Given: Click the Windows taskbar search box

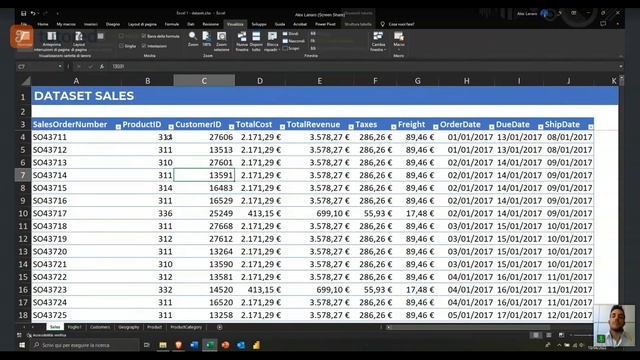Looking at the screenshot, I should coord(85,345).
